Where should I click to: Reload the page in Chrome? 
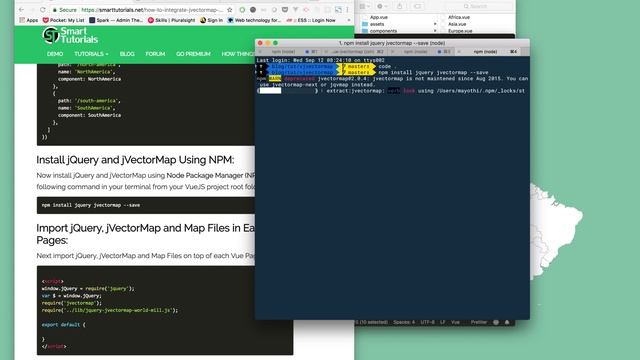coord(43,9)
